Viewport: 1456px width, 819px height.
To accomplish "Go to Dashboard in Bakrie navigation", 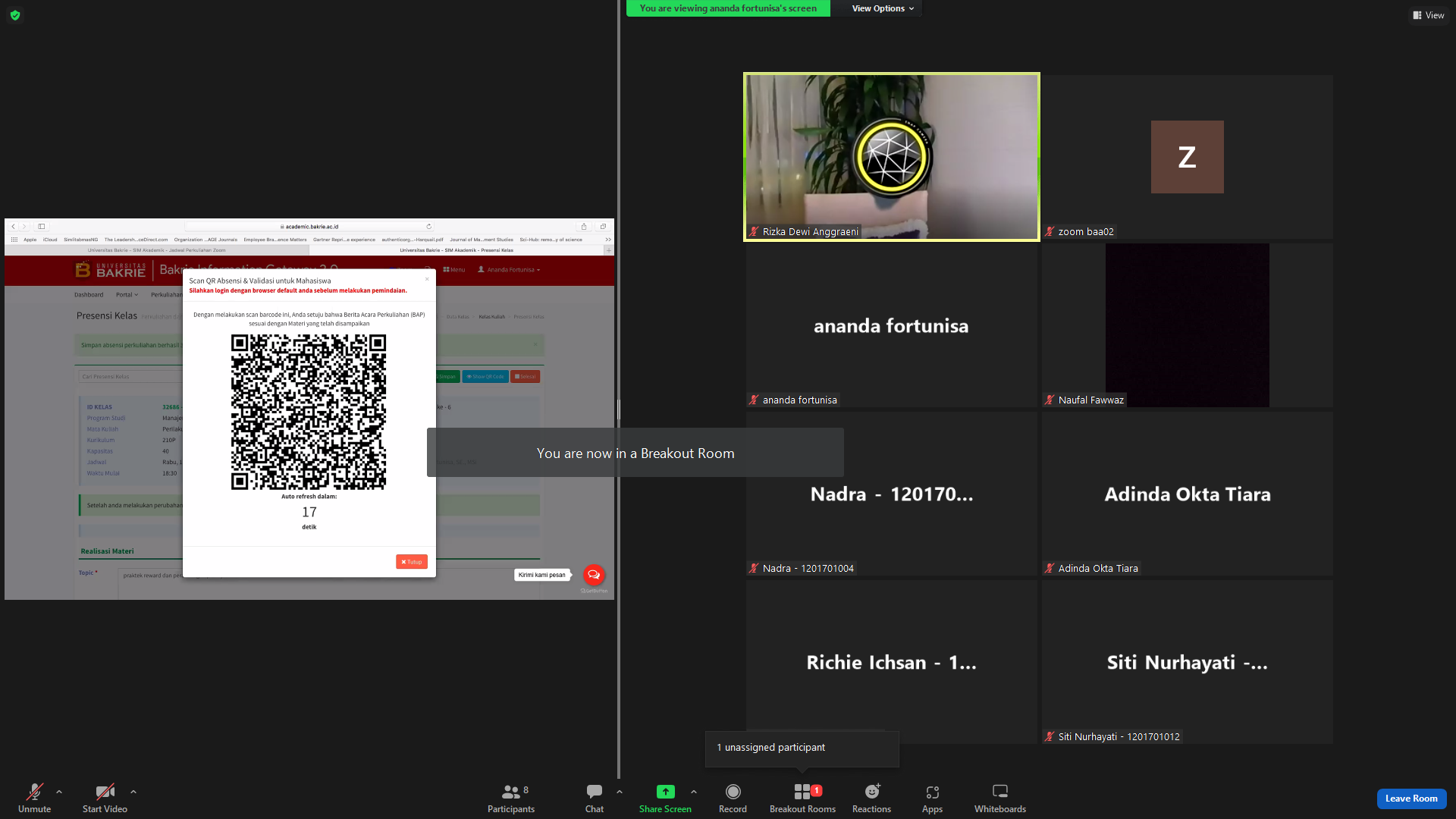I will [x=89, y=295].
